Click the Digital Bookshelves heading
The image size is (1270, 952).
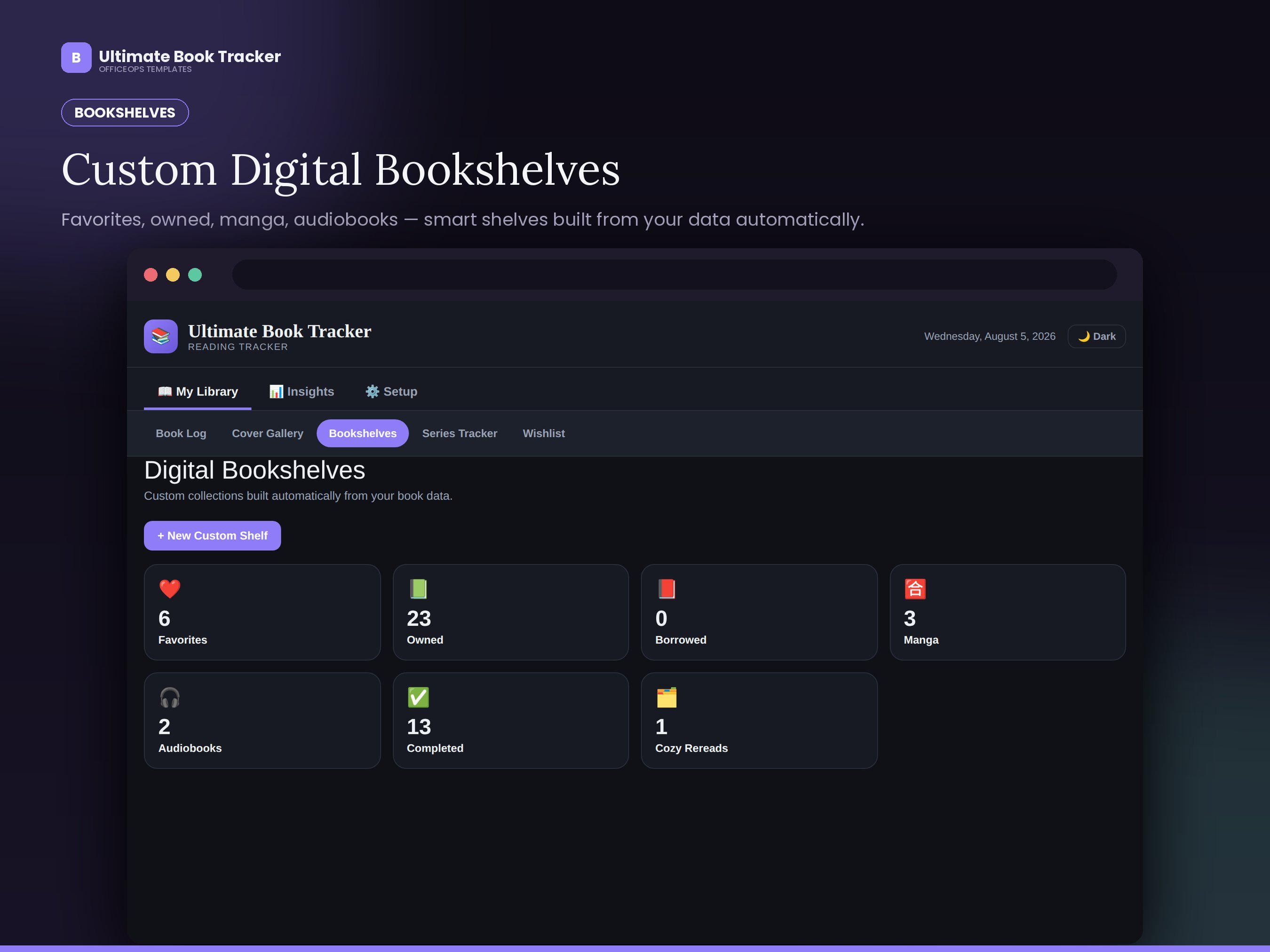pos(254,470)
